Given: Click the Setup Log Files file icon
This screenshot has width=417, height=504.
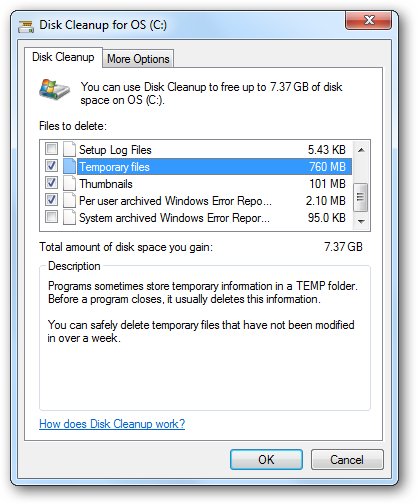Looking at the screenshot, I should [69, 149].
